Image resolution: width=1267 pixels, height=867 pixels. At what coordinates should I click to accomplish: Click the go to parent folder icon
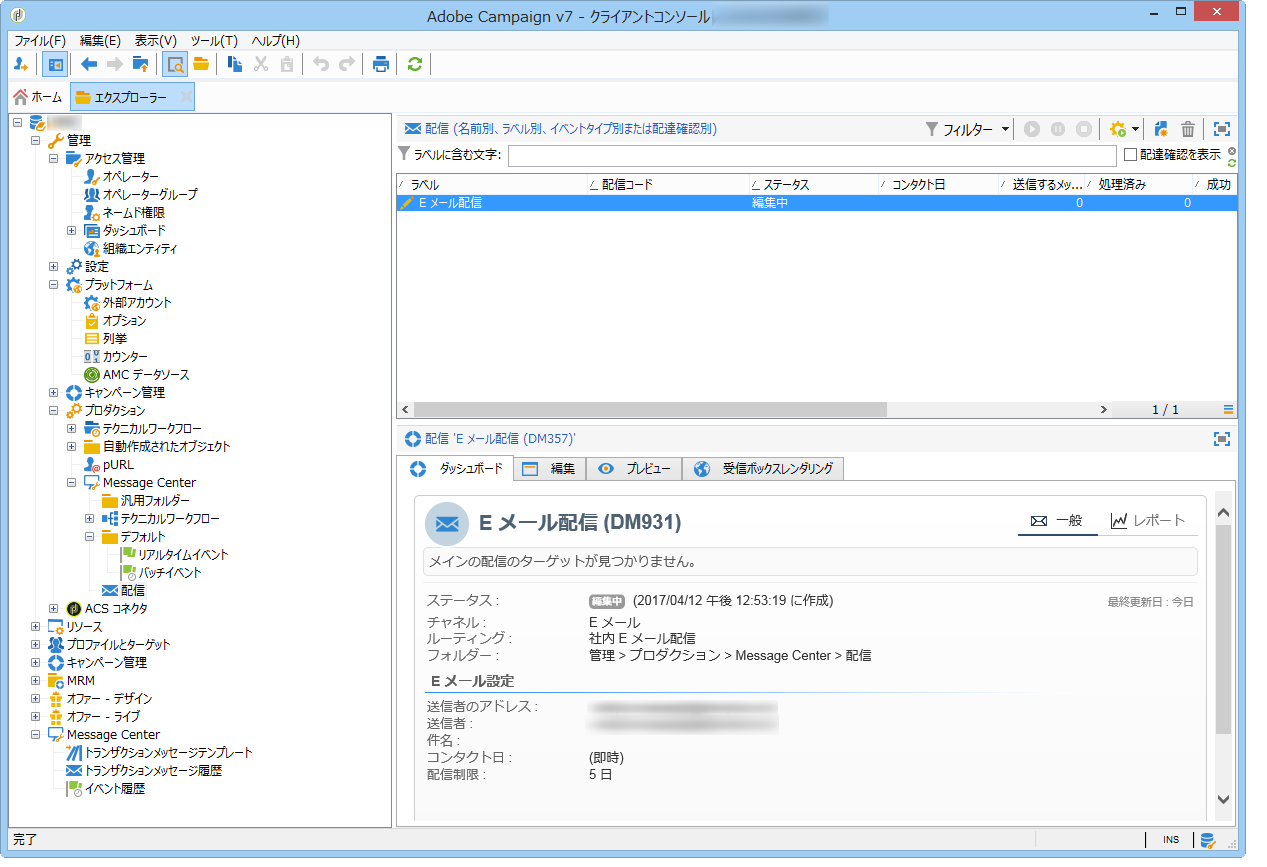click(141, 64)
